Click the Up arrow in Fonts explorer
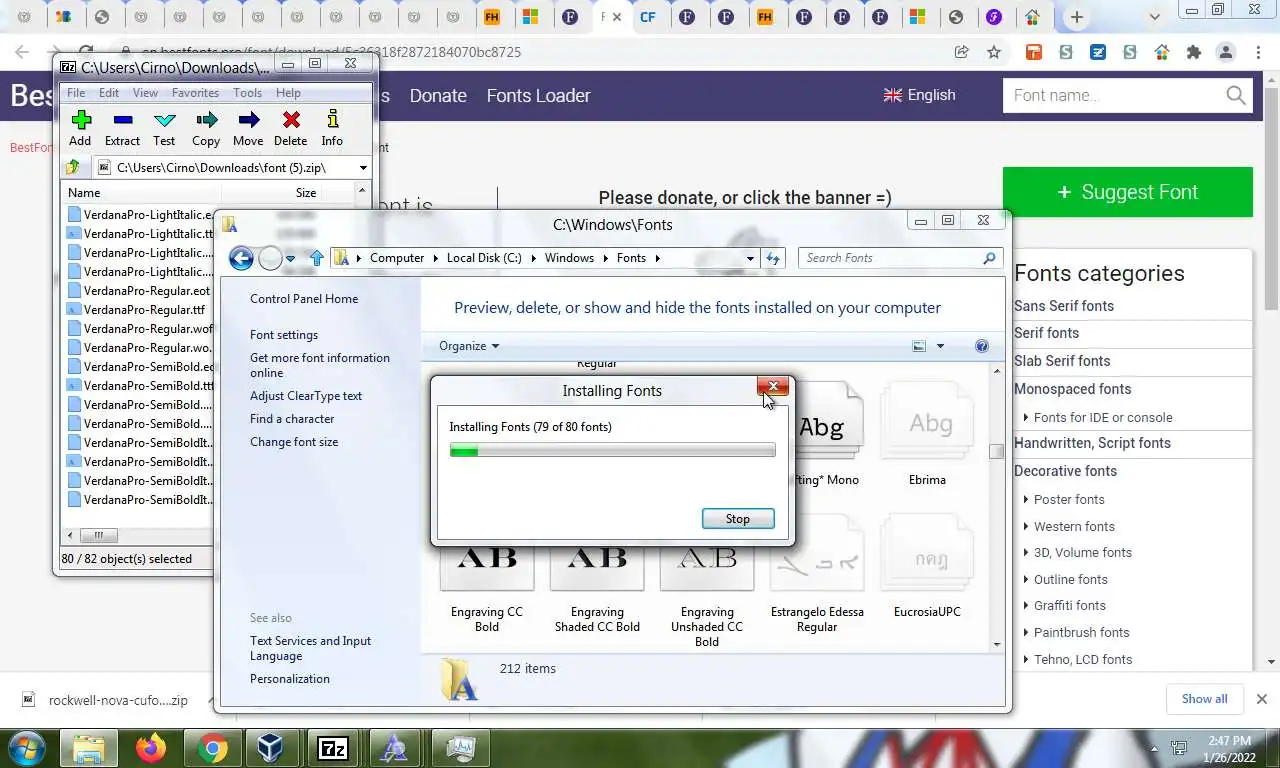The width and height of the screenshot is (1280, 768). (x=317, y=258)
